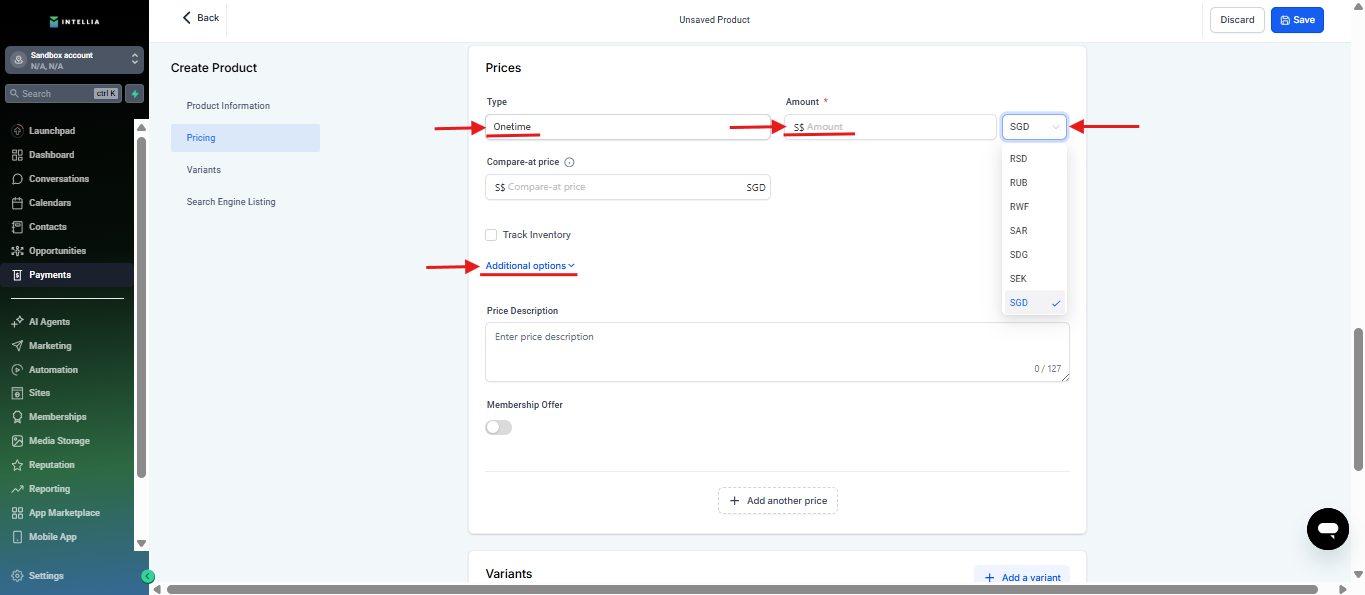Image resolution: width=1365 pixels, height=595 pixels.
Task: Select SEK from the currency list
Action: point(1019,279)
